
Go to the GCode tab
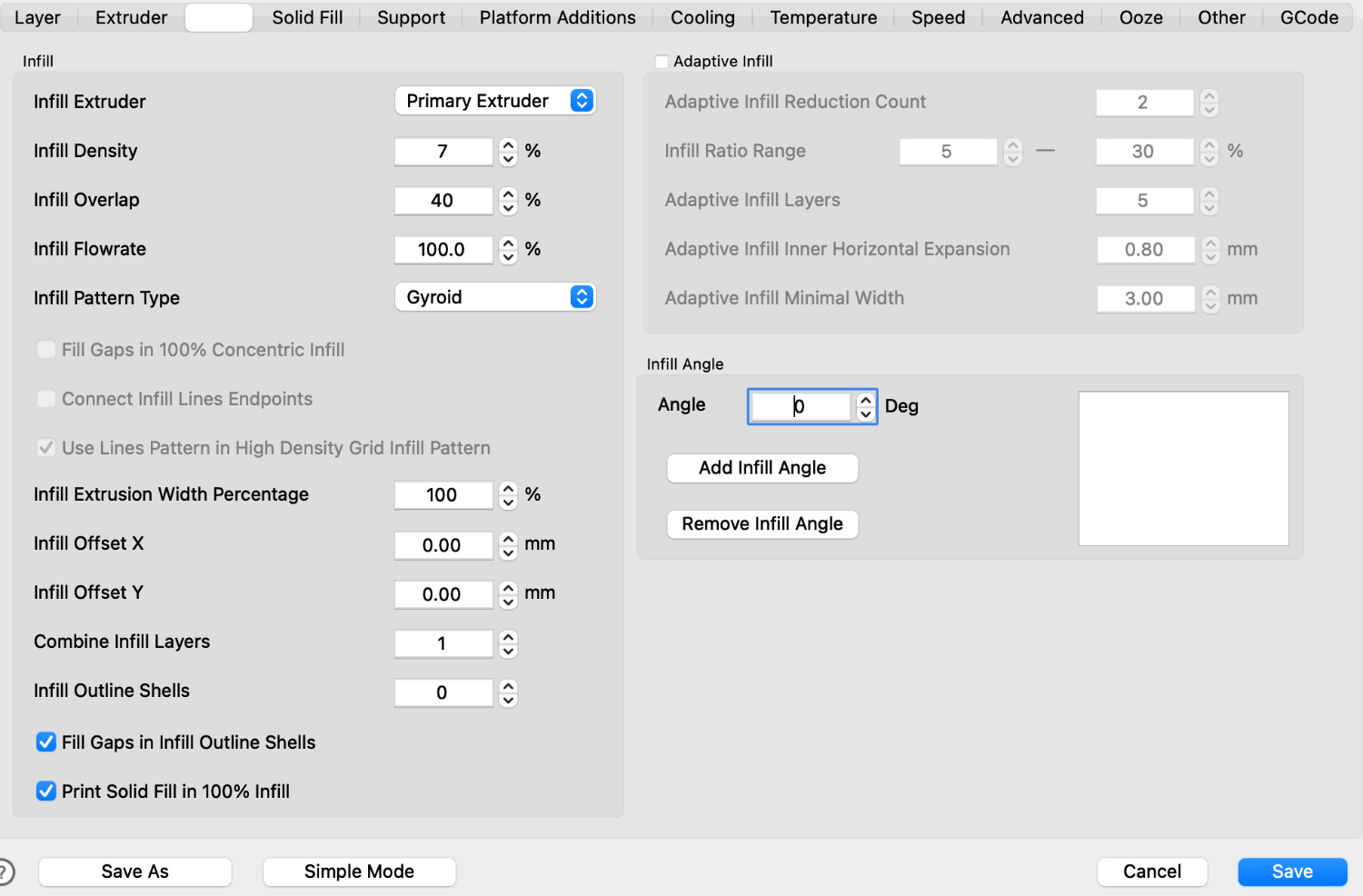[1308, 17]
